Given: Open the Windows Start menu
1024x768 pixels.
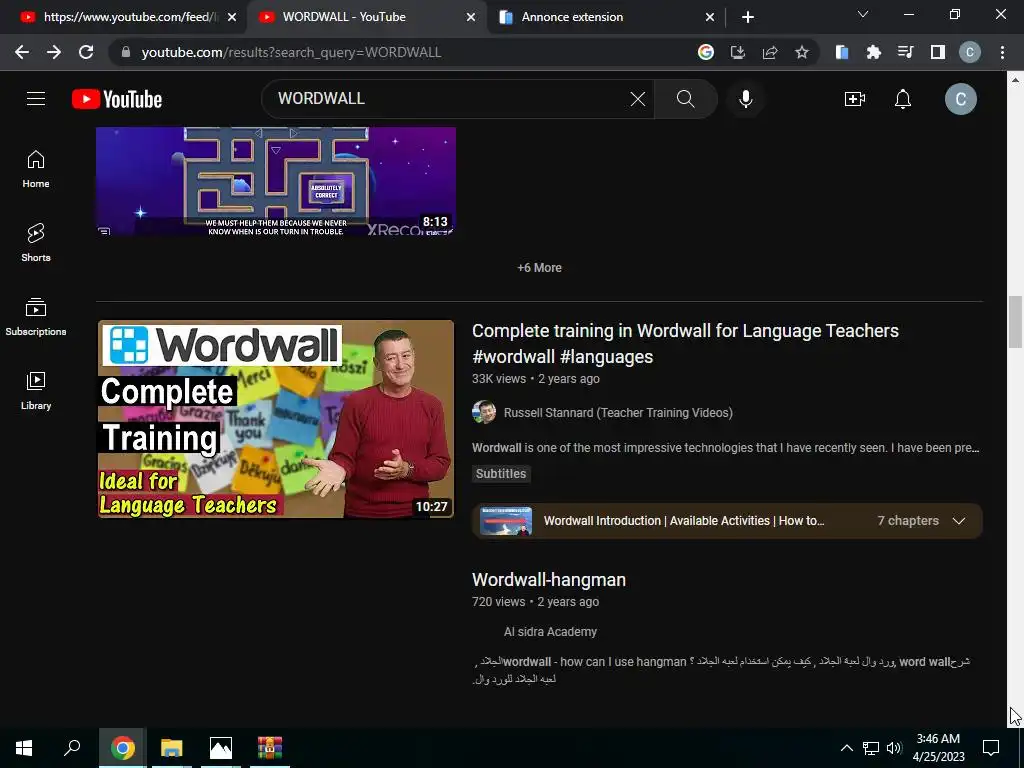Looking at the screenshot, I should pyautogui.click(x=24, y=748).
